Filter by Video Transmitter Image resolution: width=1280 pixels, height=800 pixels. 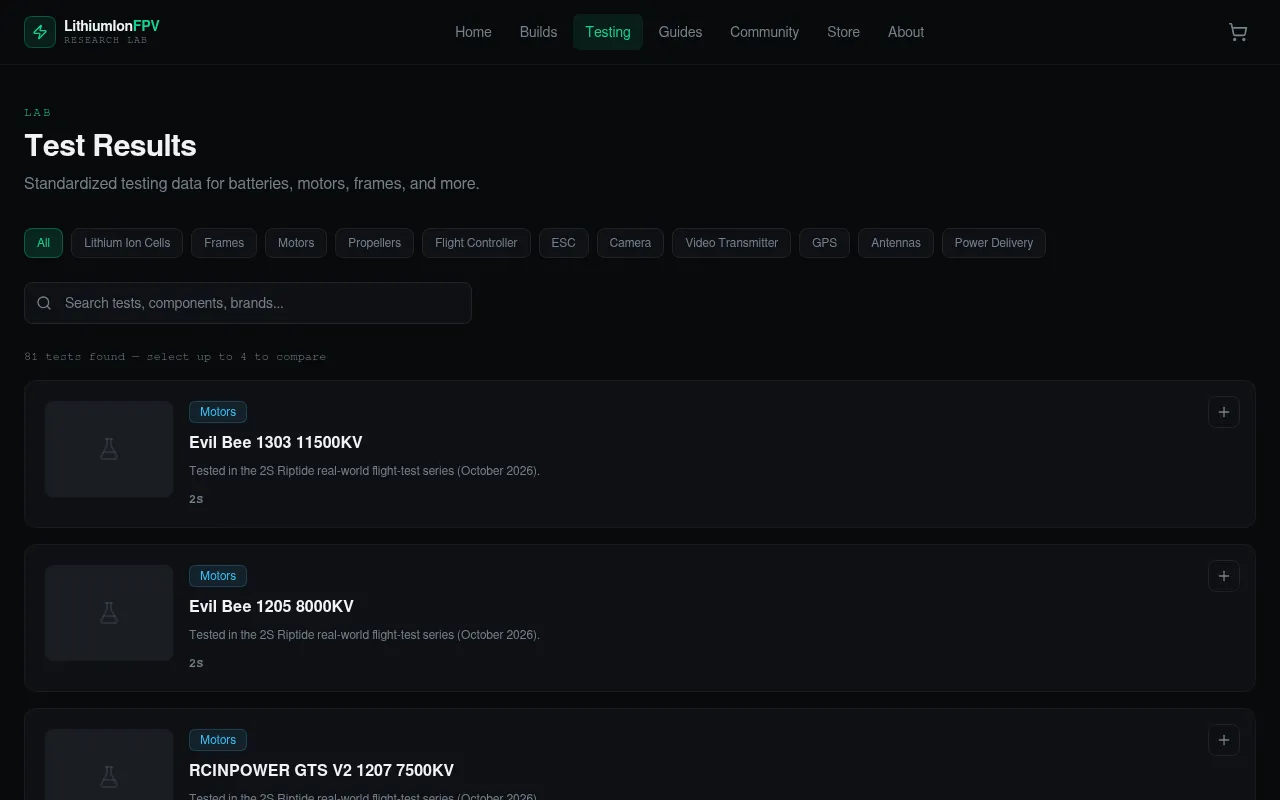tap(731, 243)
